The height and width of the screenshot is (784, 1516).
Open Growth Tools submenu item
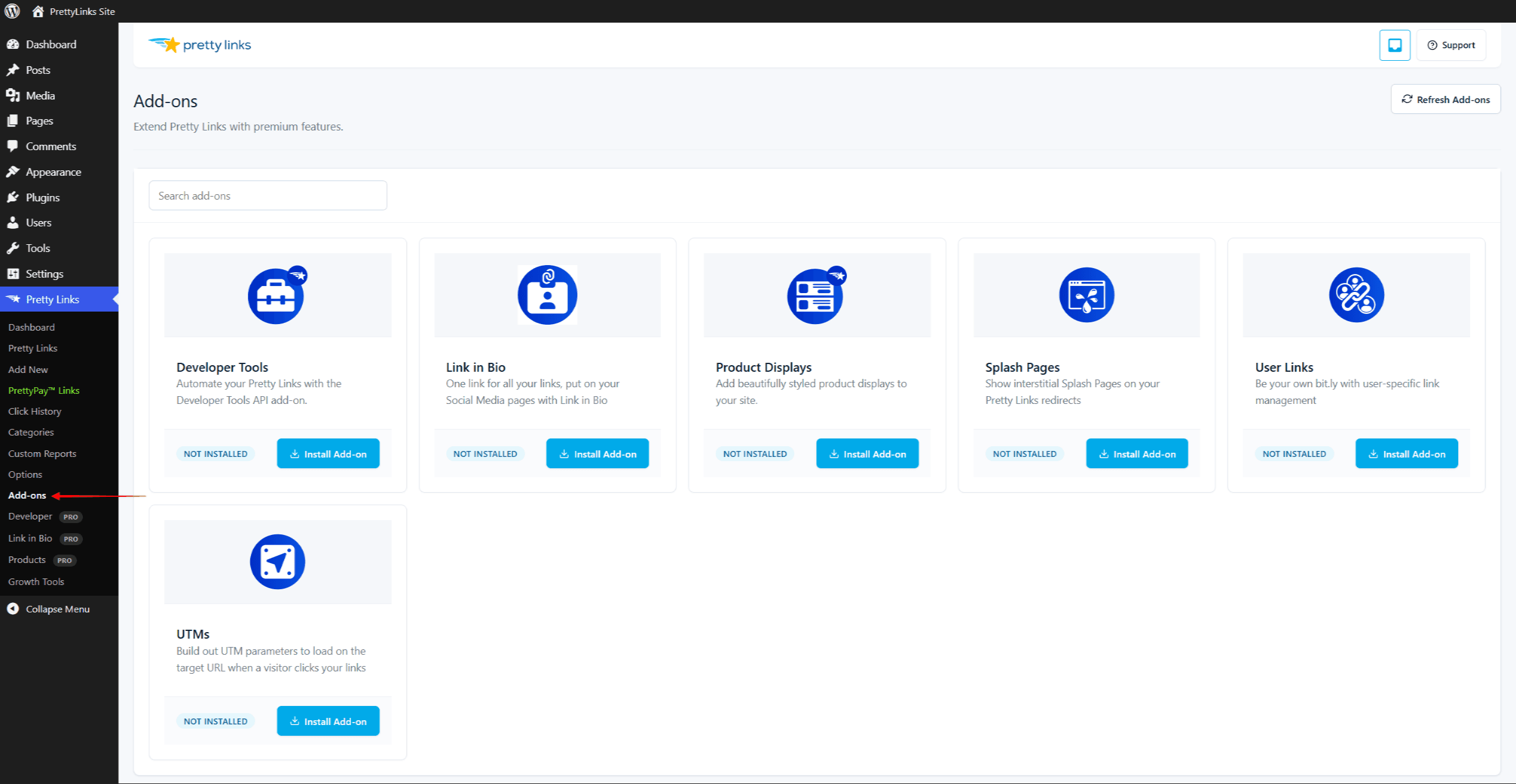36,581
